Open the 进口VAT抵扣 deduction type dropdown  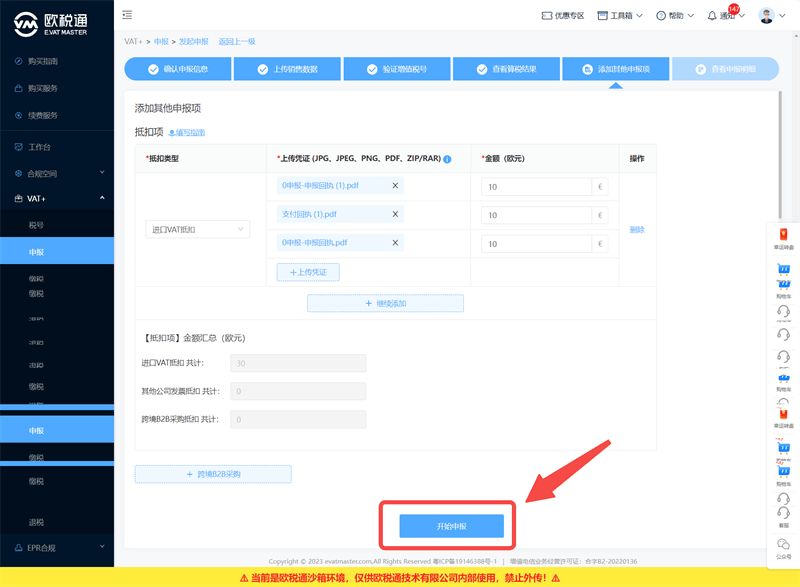pyautogui.click(x=197, y=229)
